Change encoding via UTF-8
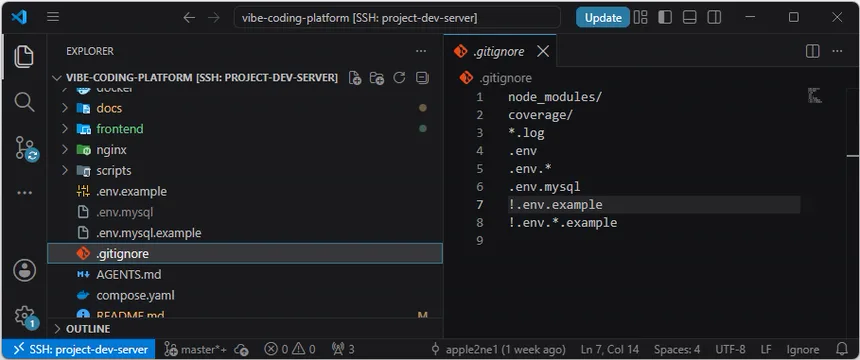Screen dimensions: 860x360 tap(730, 349)
